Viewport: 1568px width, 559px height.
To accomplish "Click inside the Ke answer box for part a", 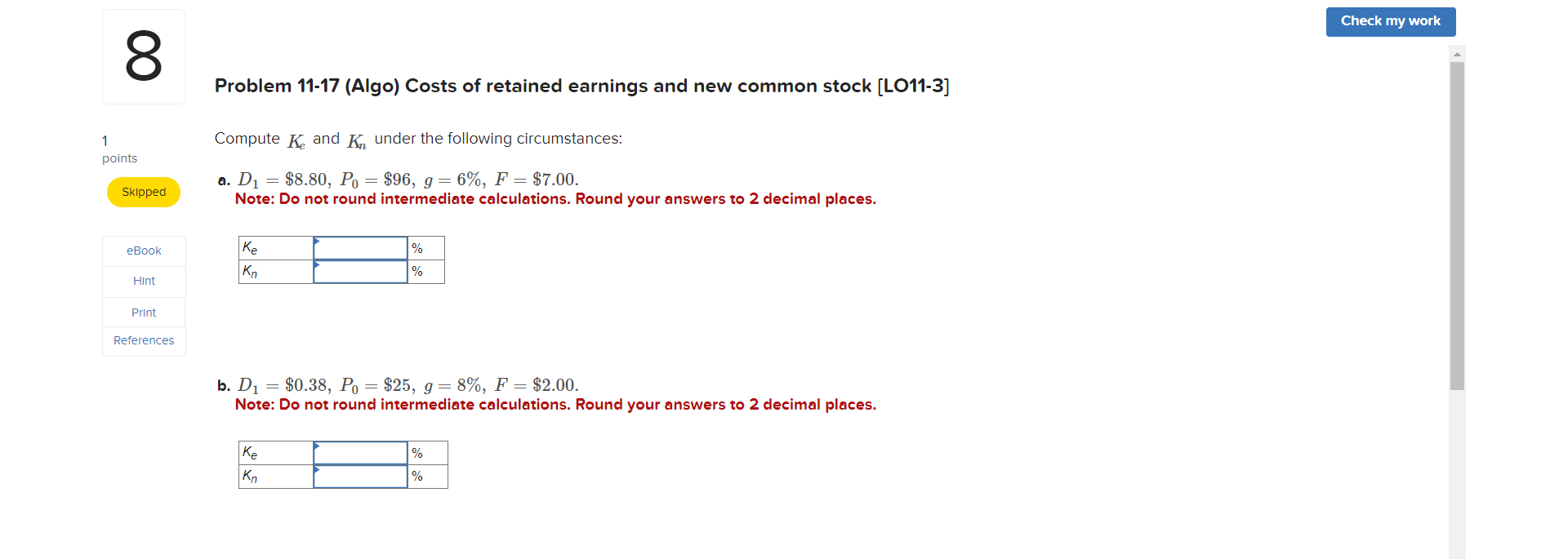I will coord(360,248).
